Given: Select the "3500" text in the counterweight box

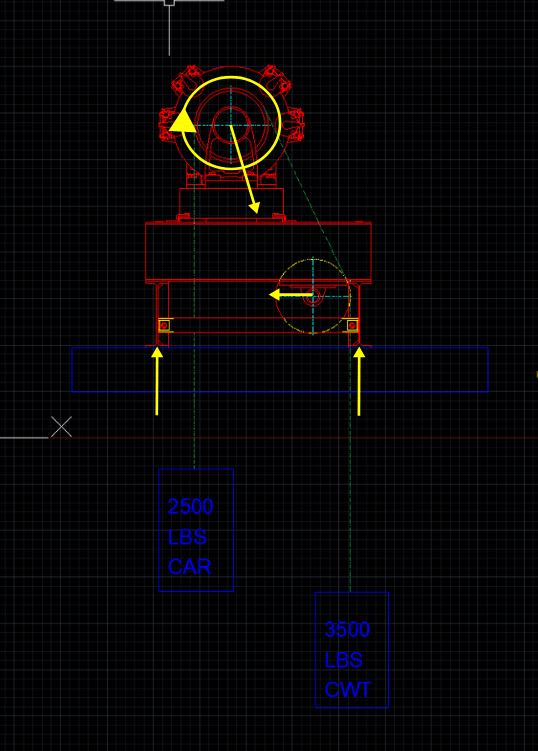Looking at the screenshot, I should (347, 629).
